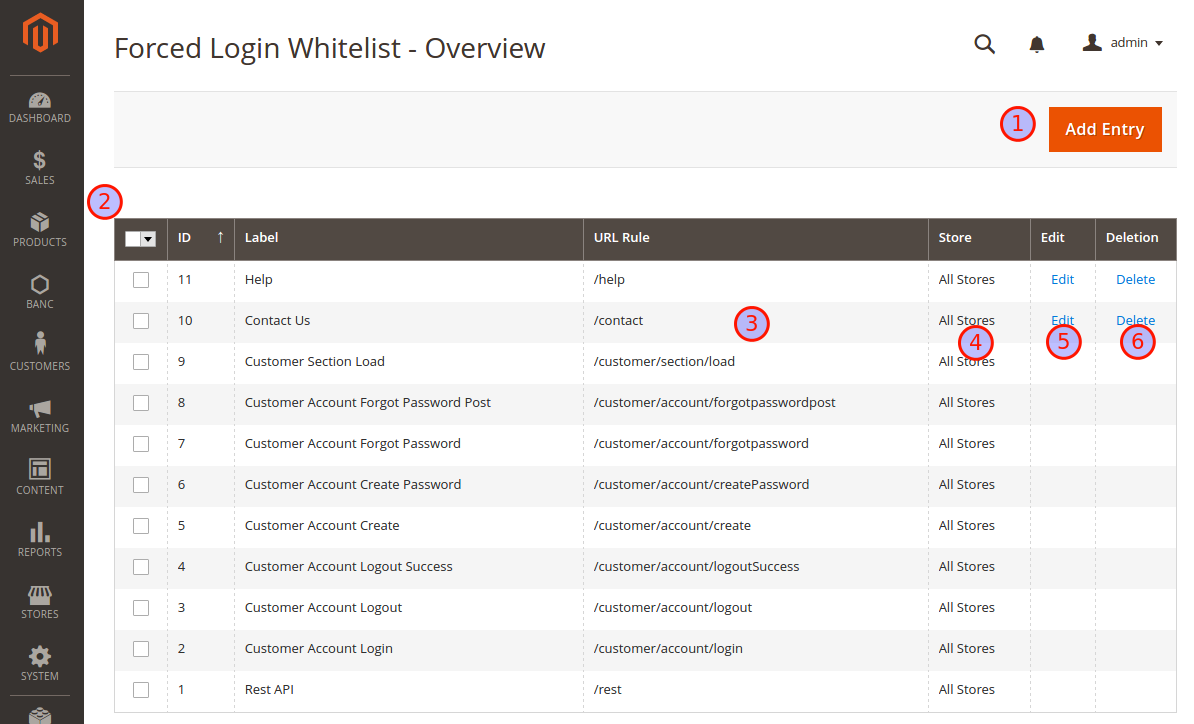
Task: Check the Customer Account Login row checkbox
Action: pos(141,649)
